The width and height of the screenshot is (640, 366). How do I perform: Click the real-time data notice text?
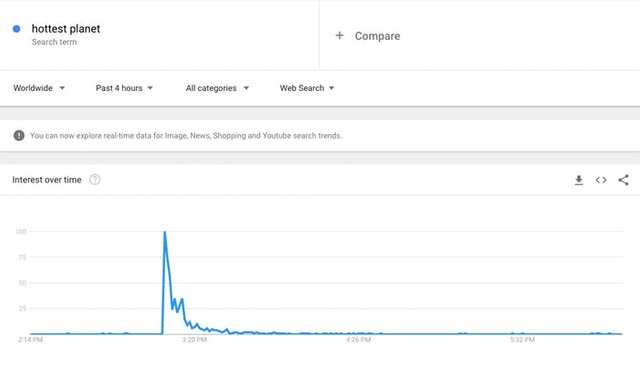(x=186, y=135)
